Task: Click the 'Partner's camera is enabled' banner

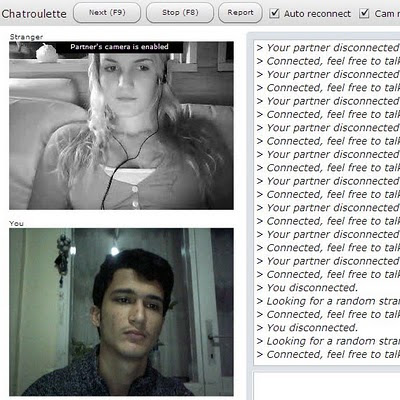Action: [119, 47]
